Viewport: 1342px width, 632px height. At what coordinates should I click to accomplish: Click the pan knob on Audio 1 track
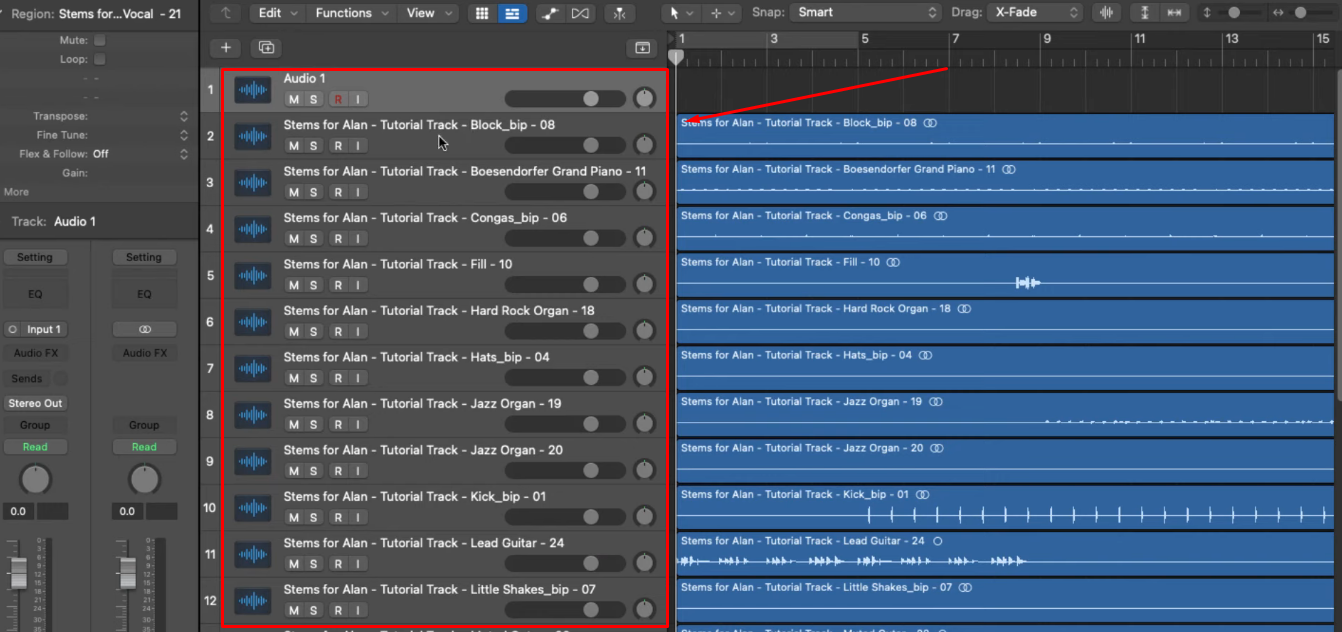[645, 98]
